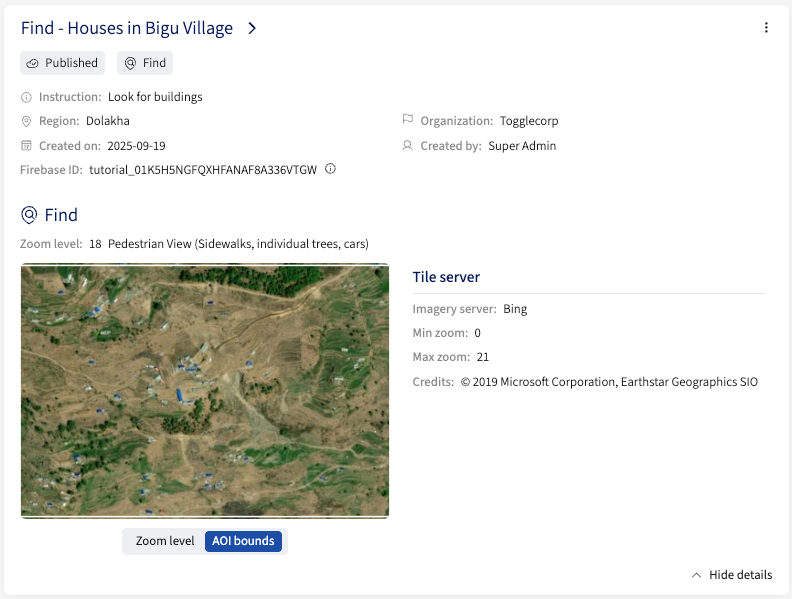Viewport: 792px width, 599px height.
Task: Switch to Zoom level view
Action: pyautogui.click(x=165, y=541)
